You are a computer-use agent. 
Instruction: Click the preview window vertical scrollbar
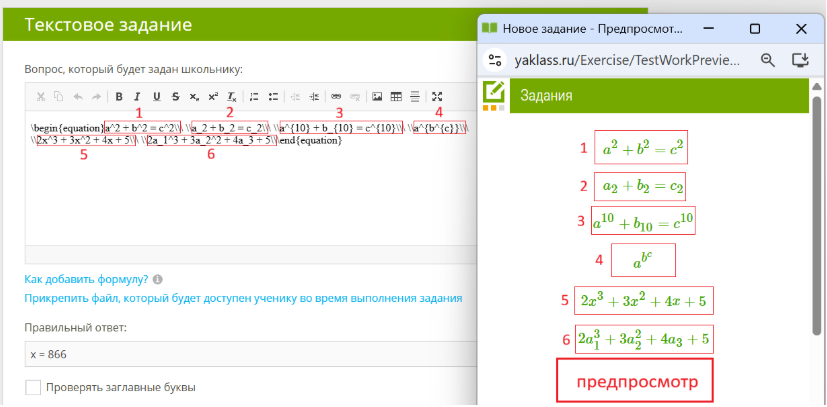pyautogui.click(x=817, y=215)
